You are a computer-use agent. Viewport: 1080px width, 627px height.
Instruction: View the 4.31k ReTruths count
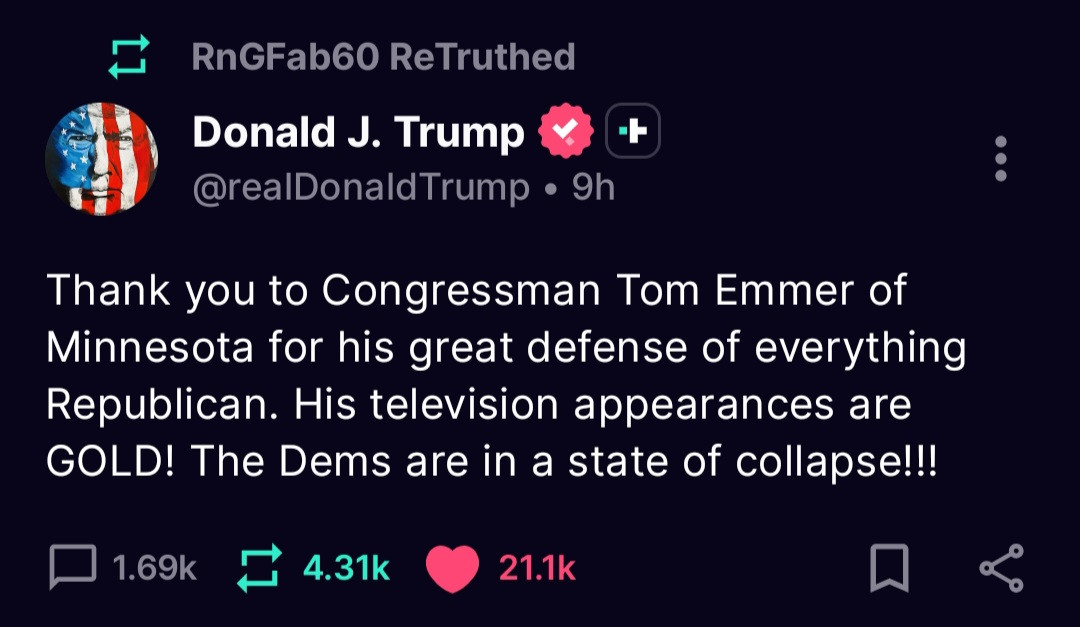[x=345, y=569]
